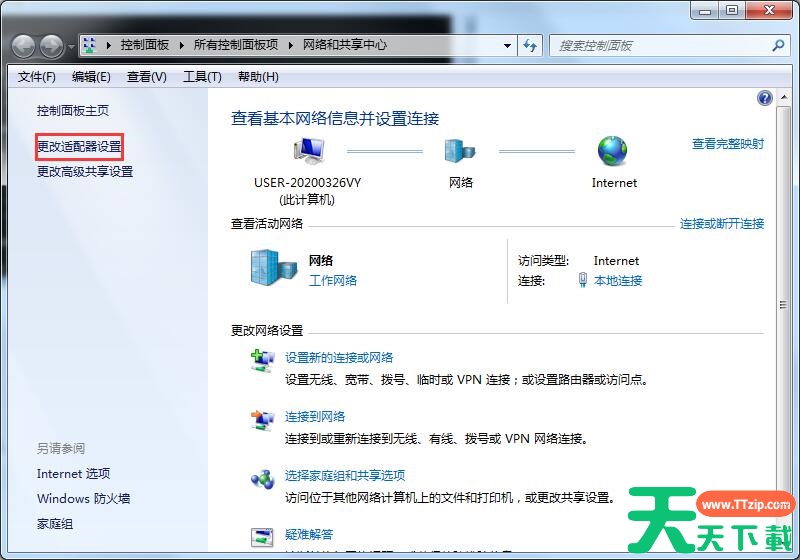The width and height of the screenshot is (800, 560).
Task: Open 更改适配器设置
Action: (79, 147)
